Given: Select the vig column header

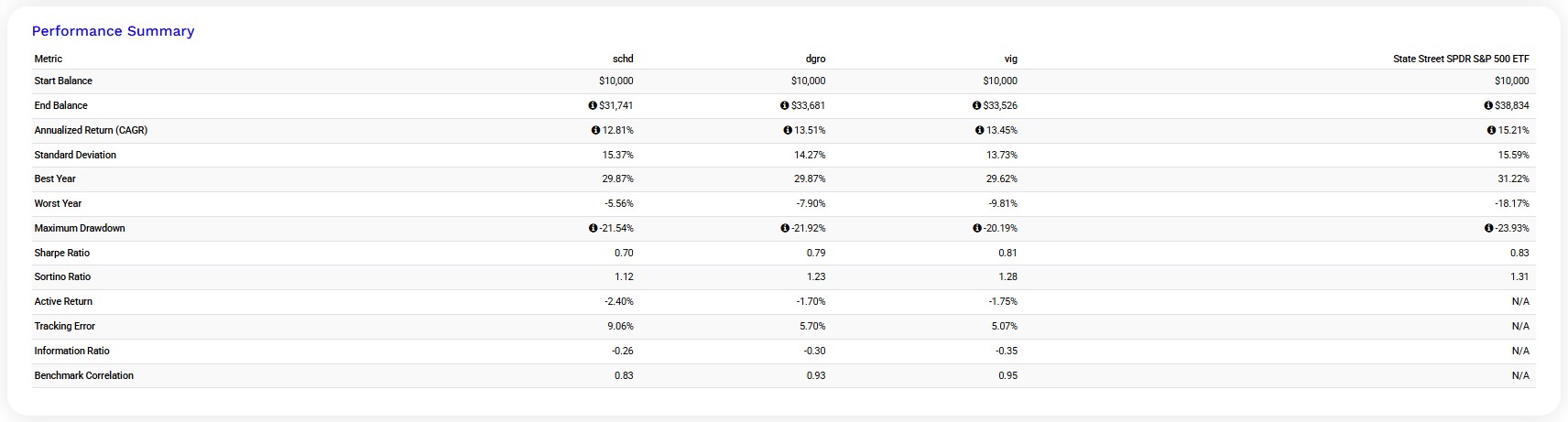Looking at the screenshot, I should pos(1011,59).
